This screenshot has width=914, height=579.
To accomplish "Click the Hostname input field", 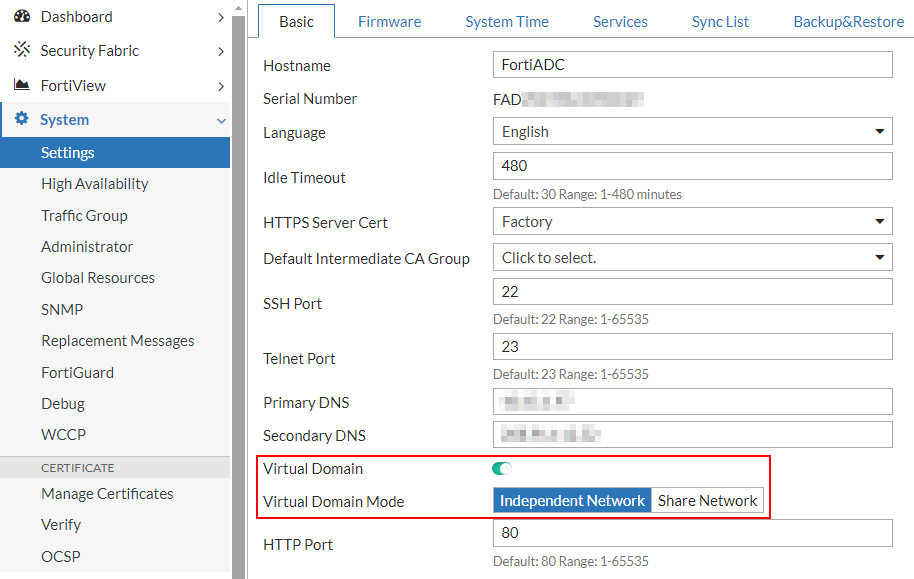I will [x=692, y=65].
